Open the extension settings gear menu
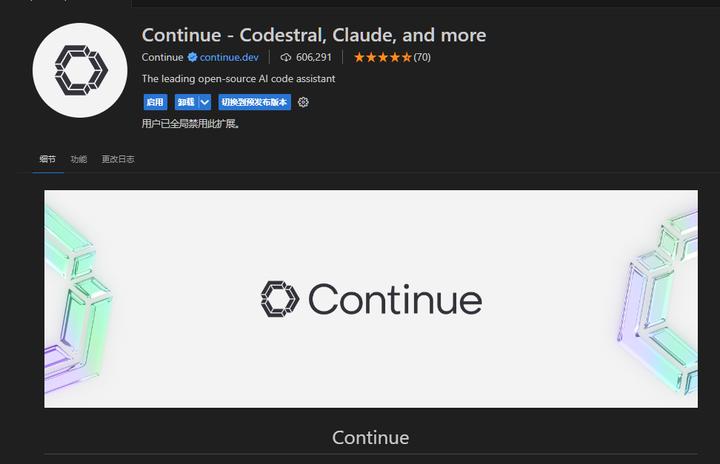This screenshot has width=720, height=464. [304, 102]
